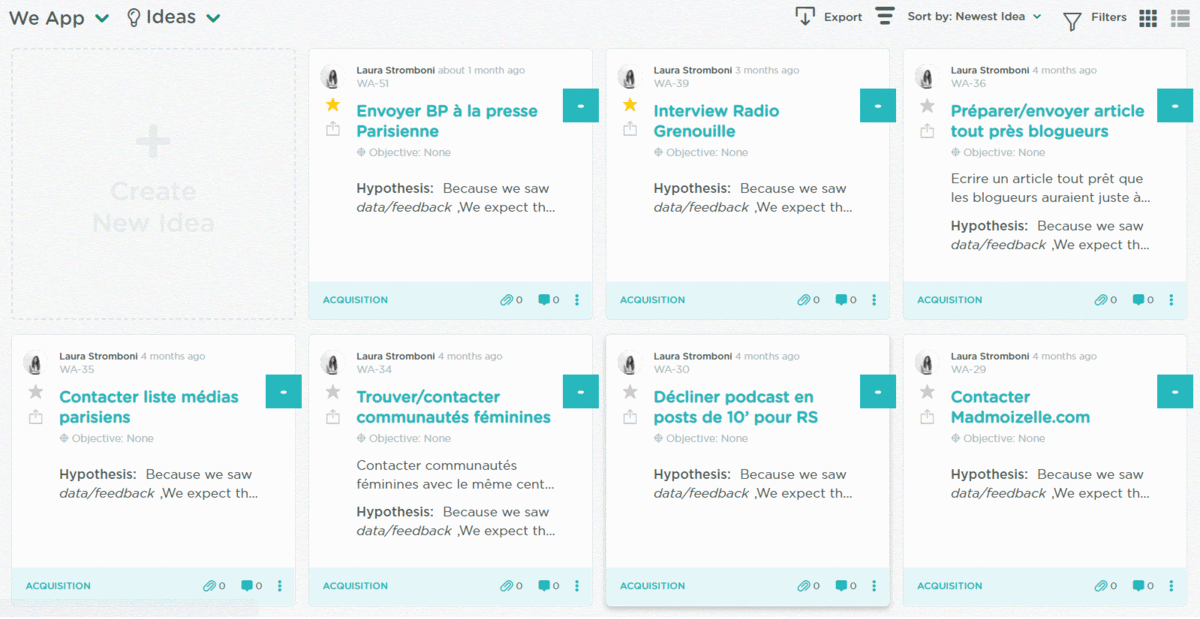Open the Contacter Madmoizelle.com idea title
The height and width of the screenshot is (619, 1200).
coord(1020,407)
